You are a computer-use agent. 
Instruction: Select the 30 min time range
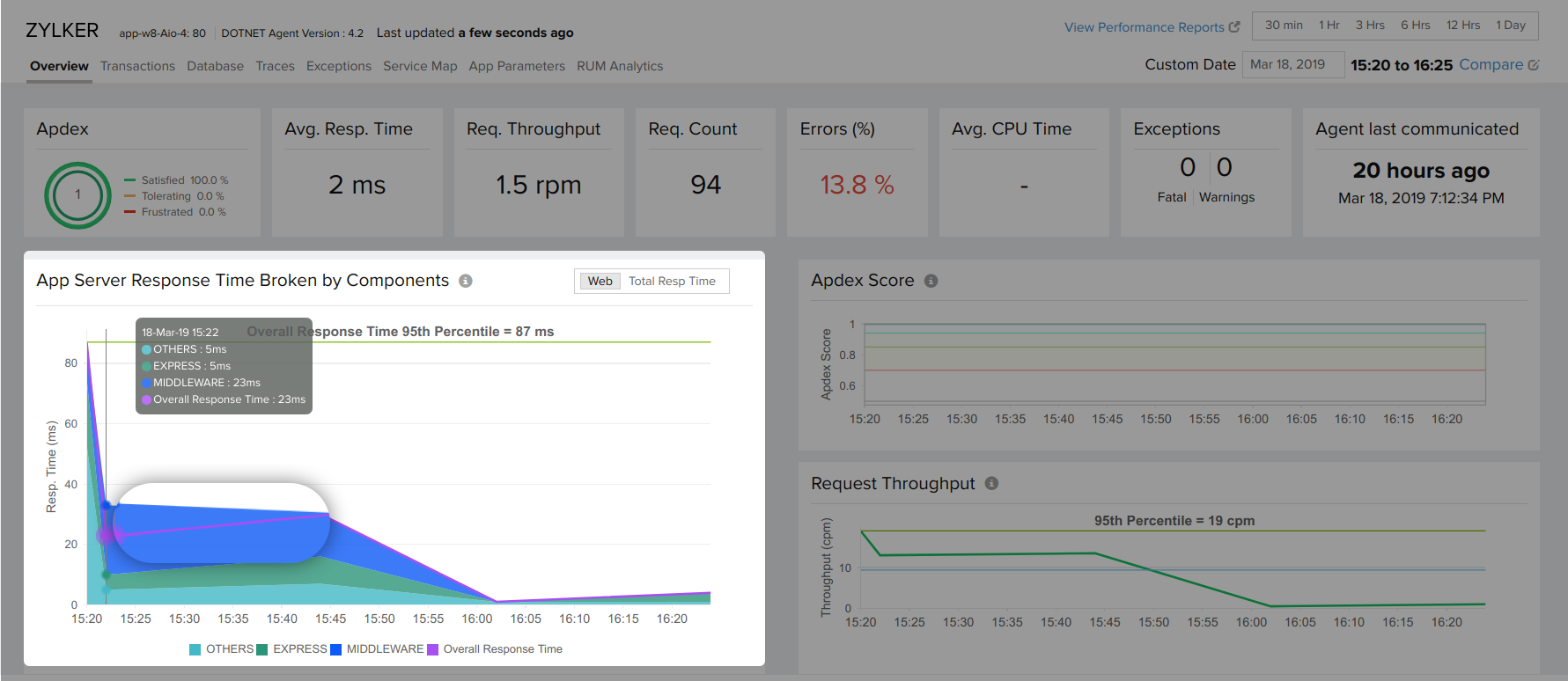(x=1284, y=26)
